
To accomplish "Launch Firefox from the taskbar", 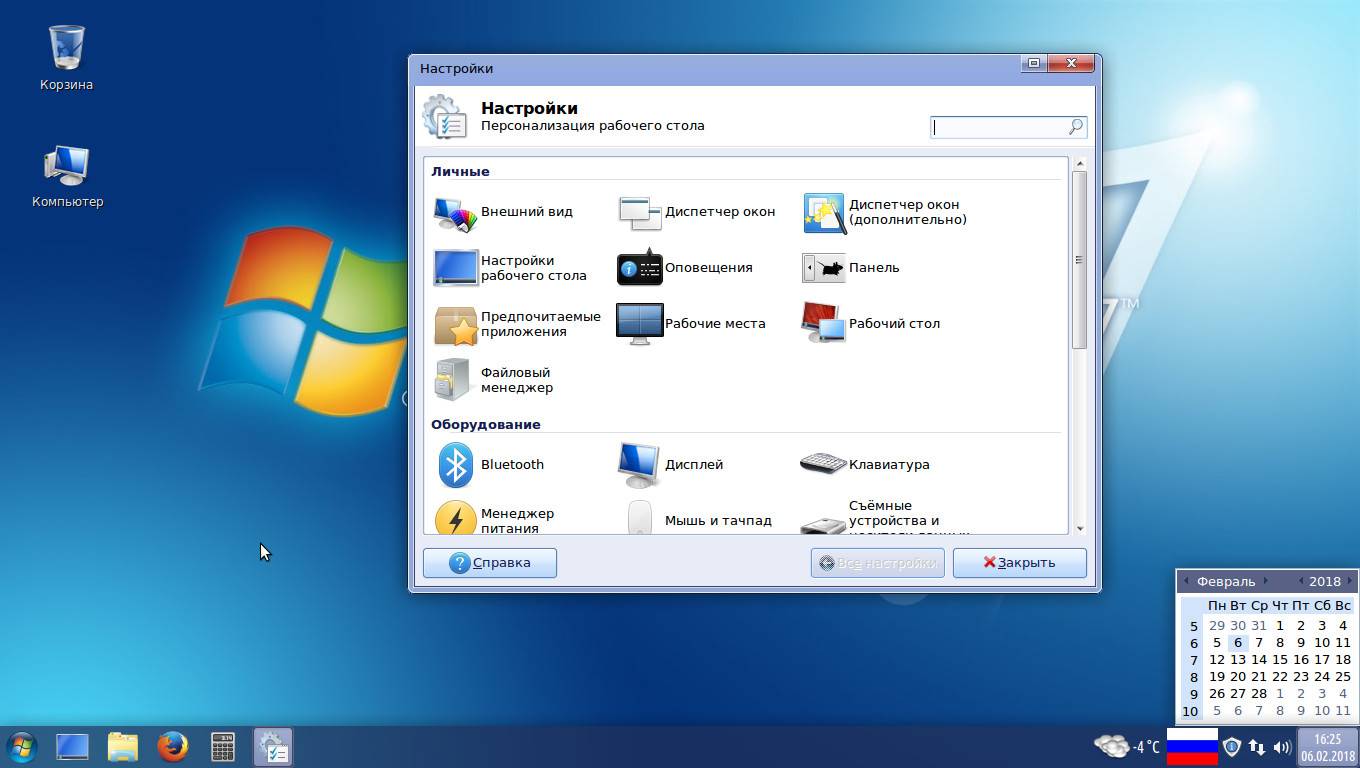I will click(x=173, y=747).
